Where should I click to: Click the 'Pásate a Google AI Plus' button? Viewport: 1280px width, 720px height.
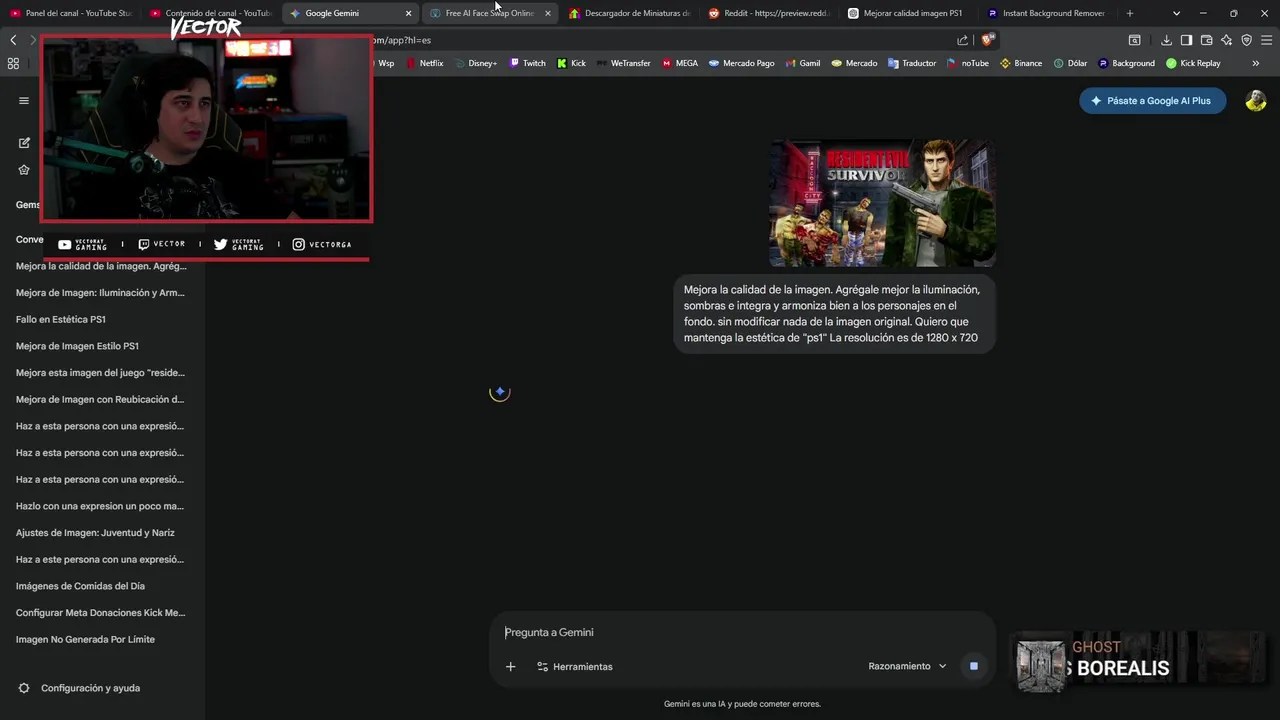(1152, 101)
